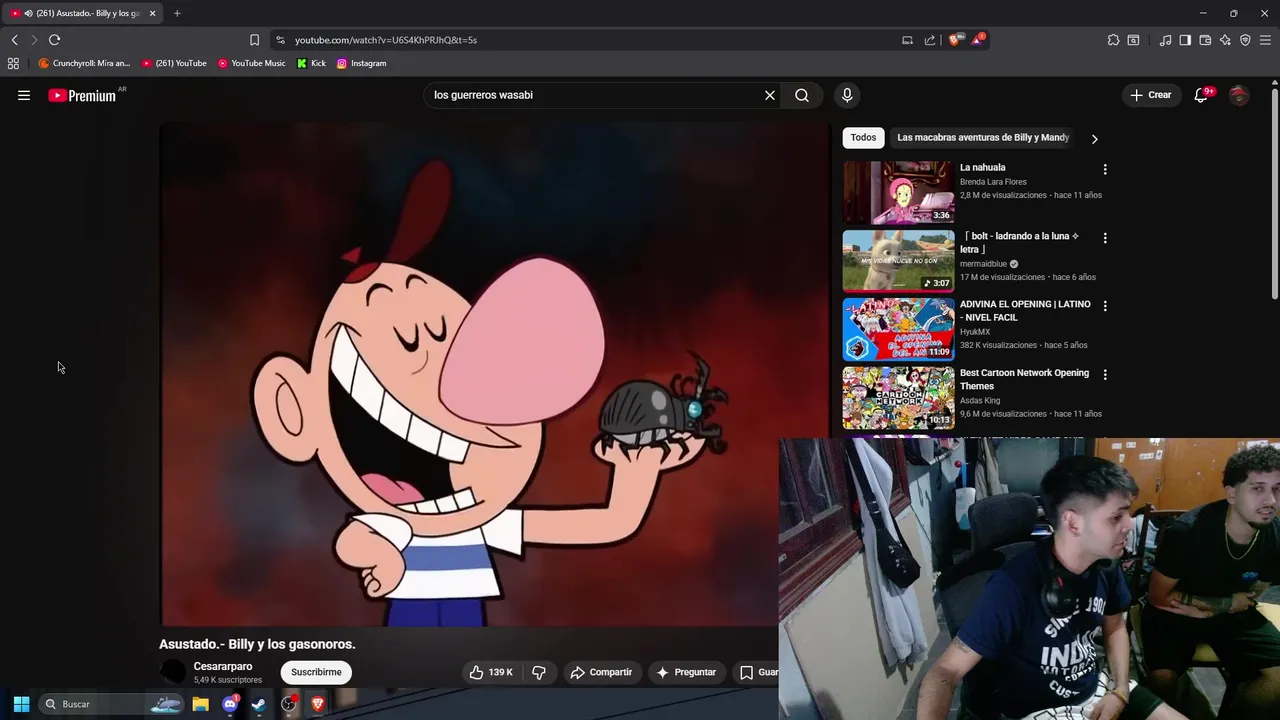
Task: Show more filter chips with right arrow
Action: tap(1094, 139)
